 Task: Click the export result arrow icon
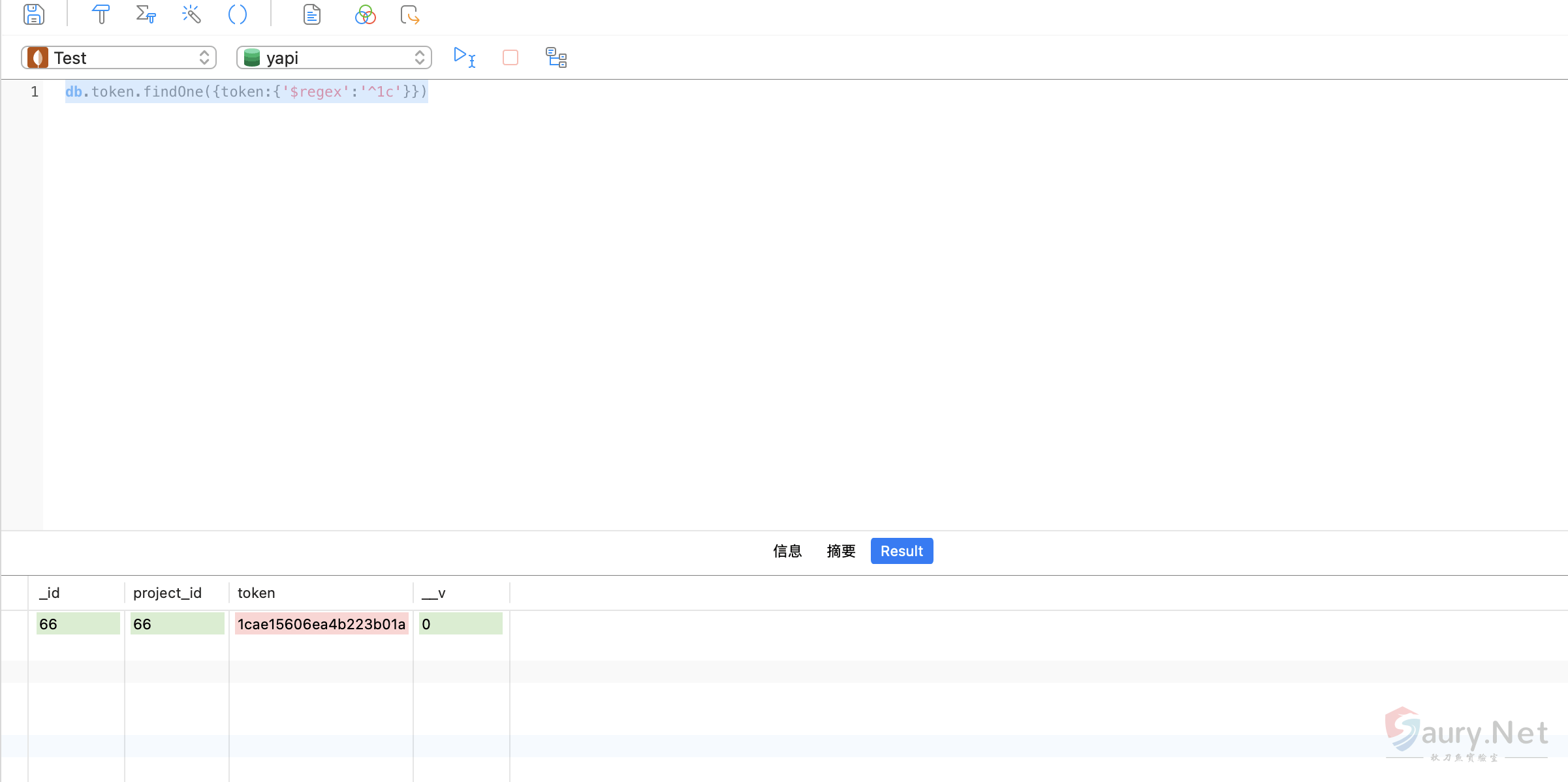tap(410, 14)
